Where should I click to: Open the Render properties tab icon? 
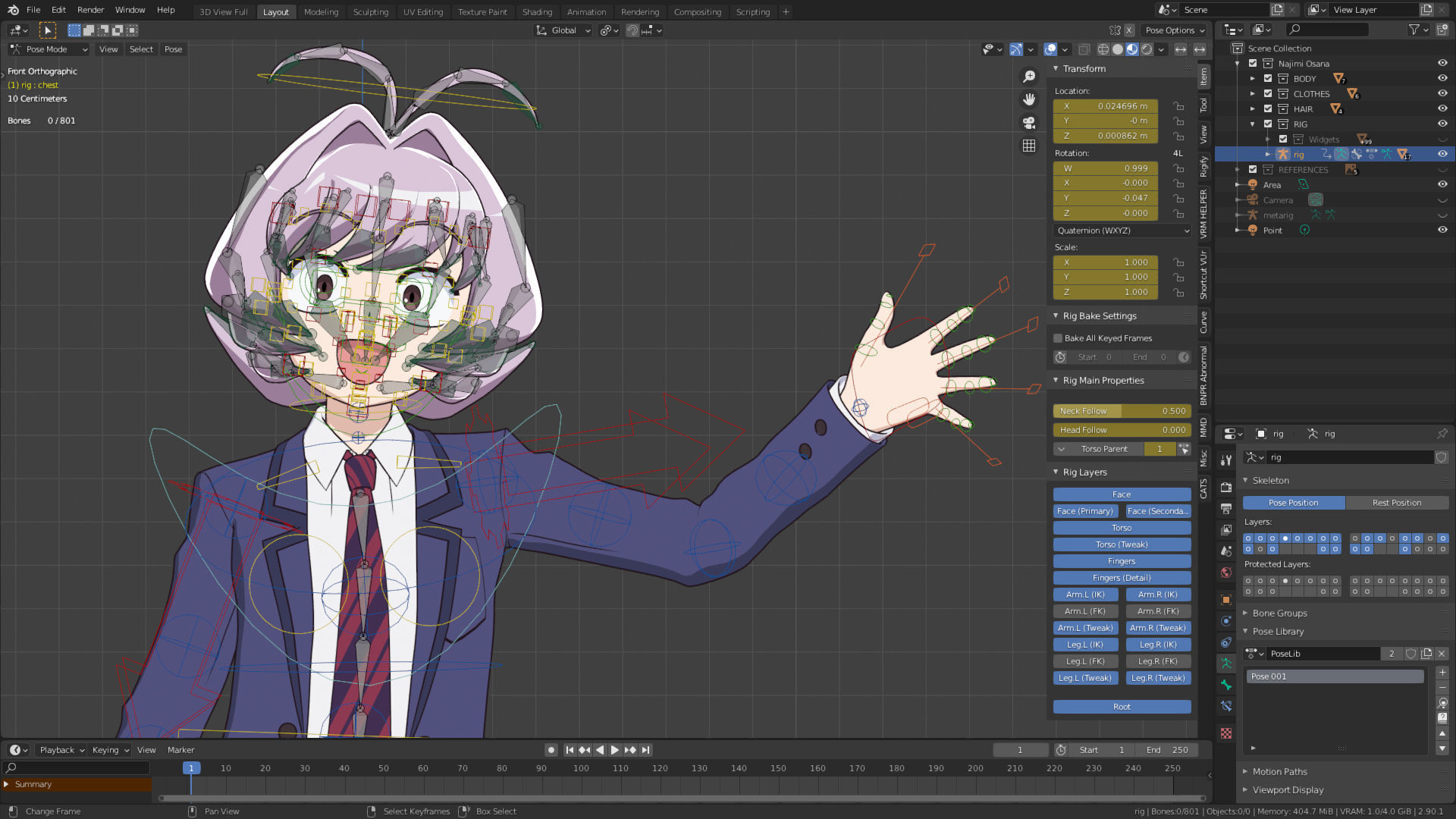point(1226,487)
